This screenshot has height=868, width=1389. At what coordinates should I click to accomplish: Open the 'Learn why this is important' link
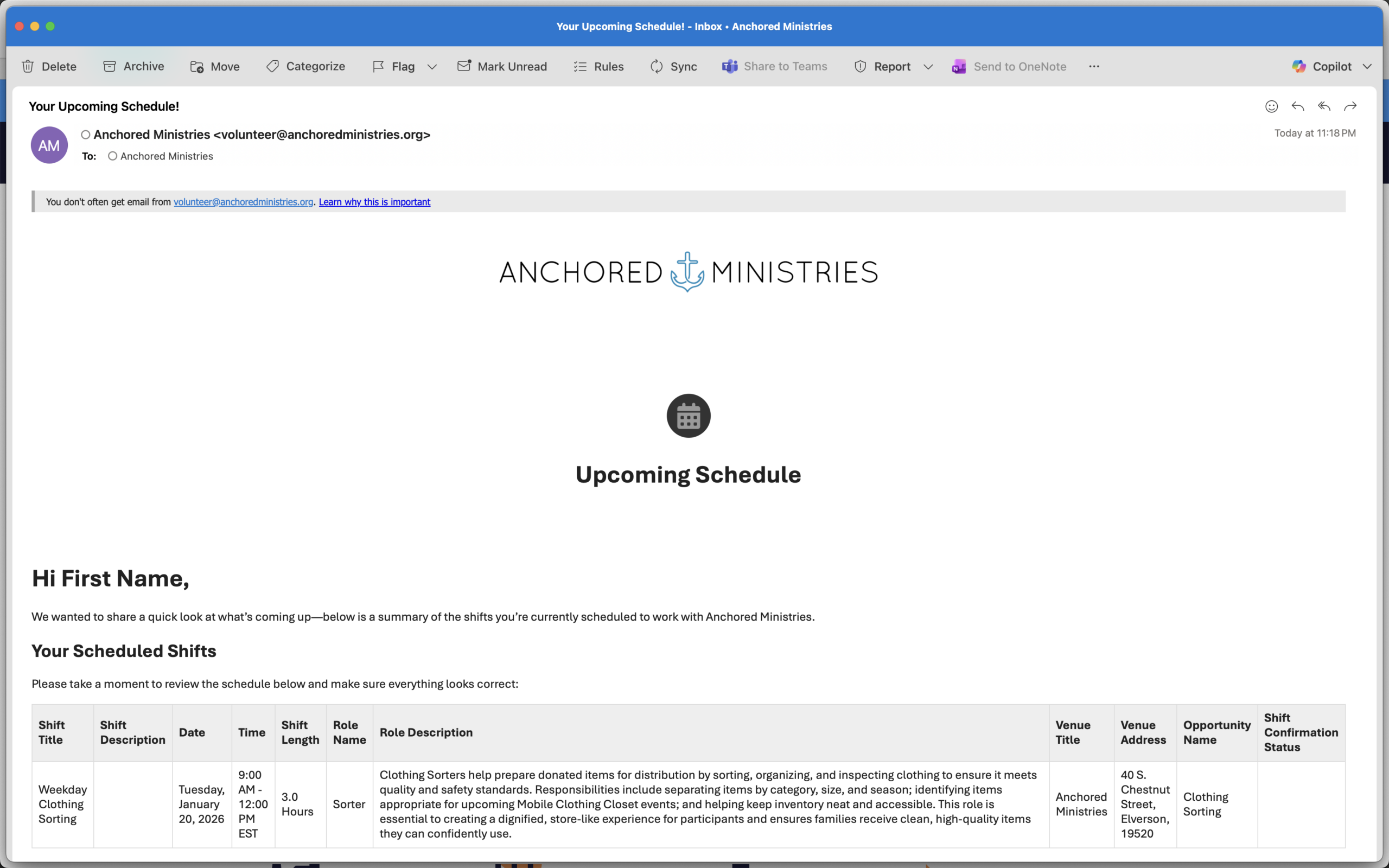point(374,202)
